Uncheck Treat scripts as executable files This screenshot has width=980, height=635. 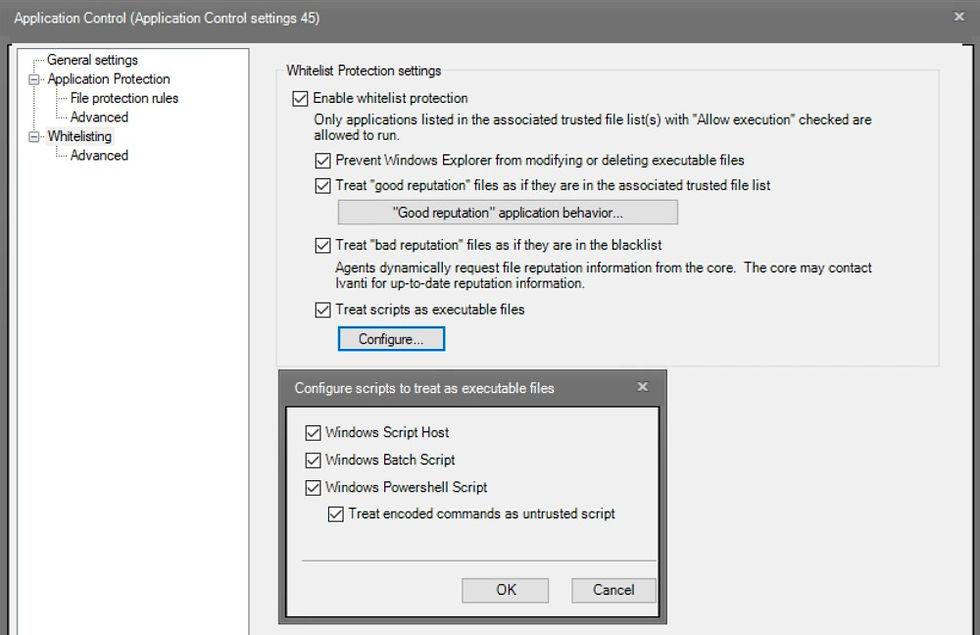(x=322, y=310)
